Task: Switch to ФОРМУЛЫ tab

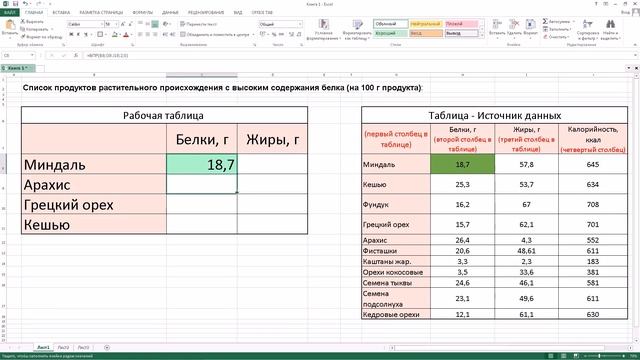Action: click(142, 12)
